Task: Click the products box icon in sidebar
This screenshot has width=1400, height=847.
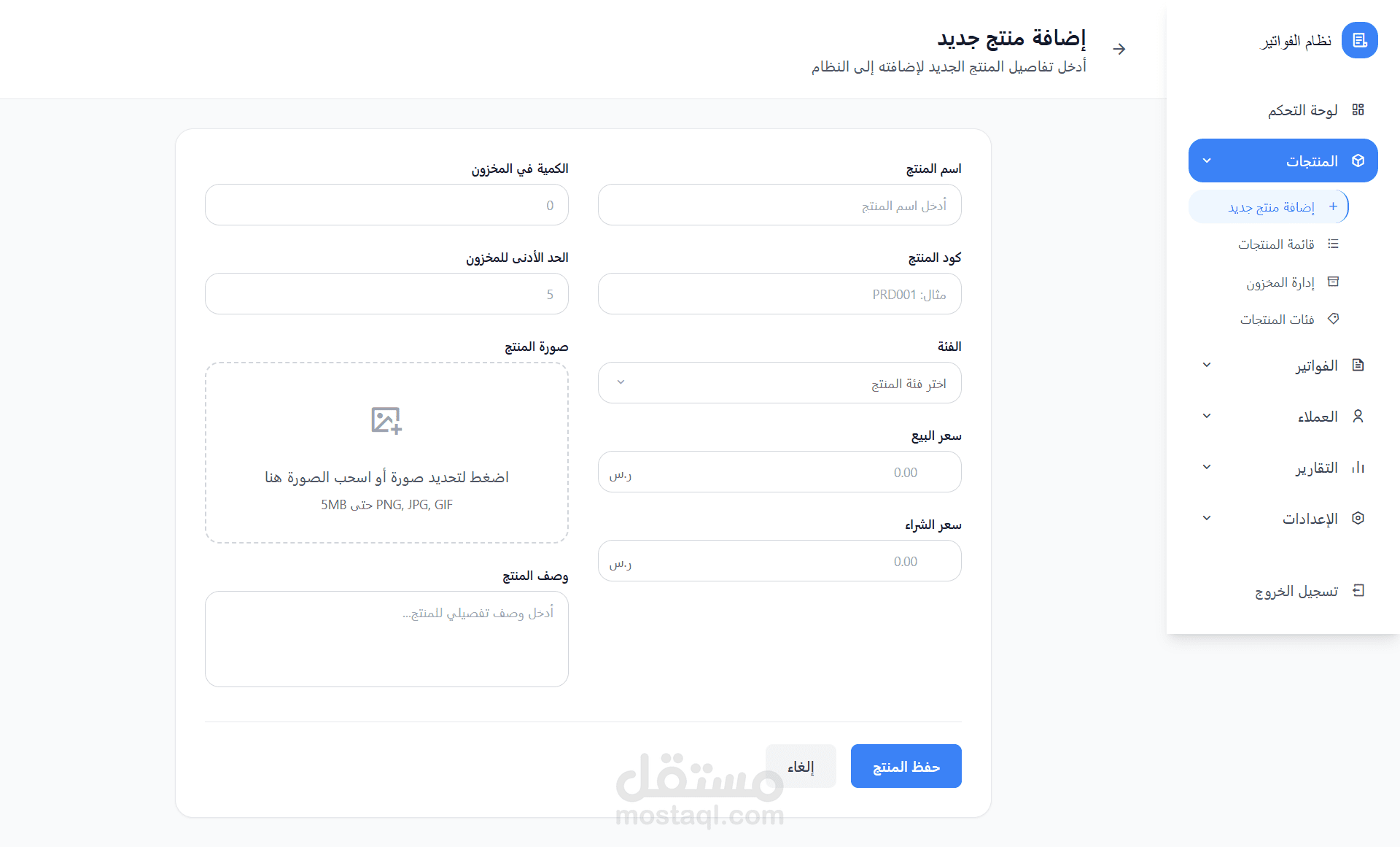Action: [1358, 160]
